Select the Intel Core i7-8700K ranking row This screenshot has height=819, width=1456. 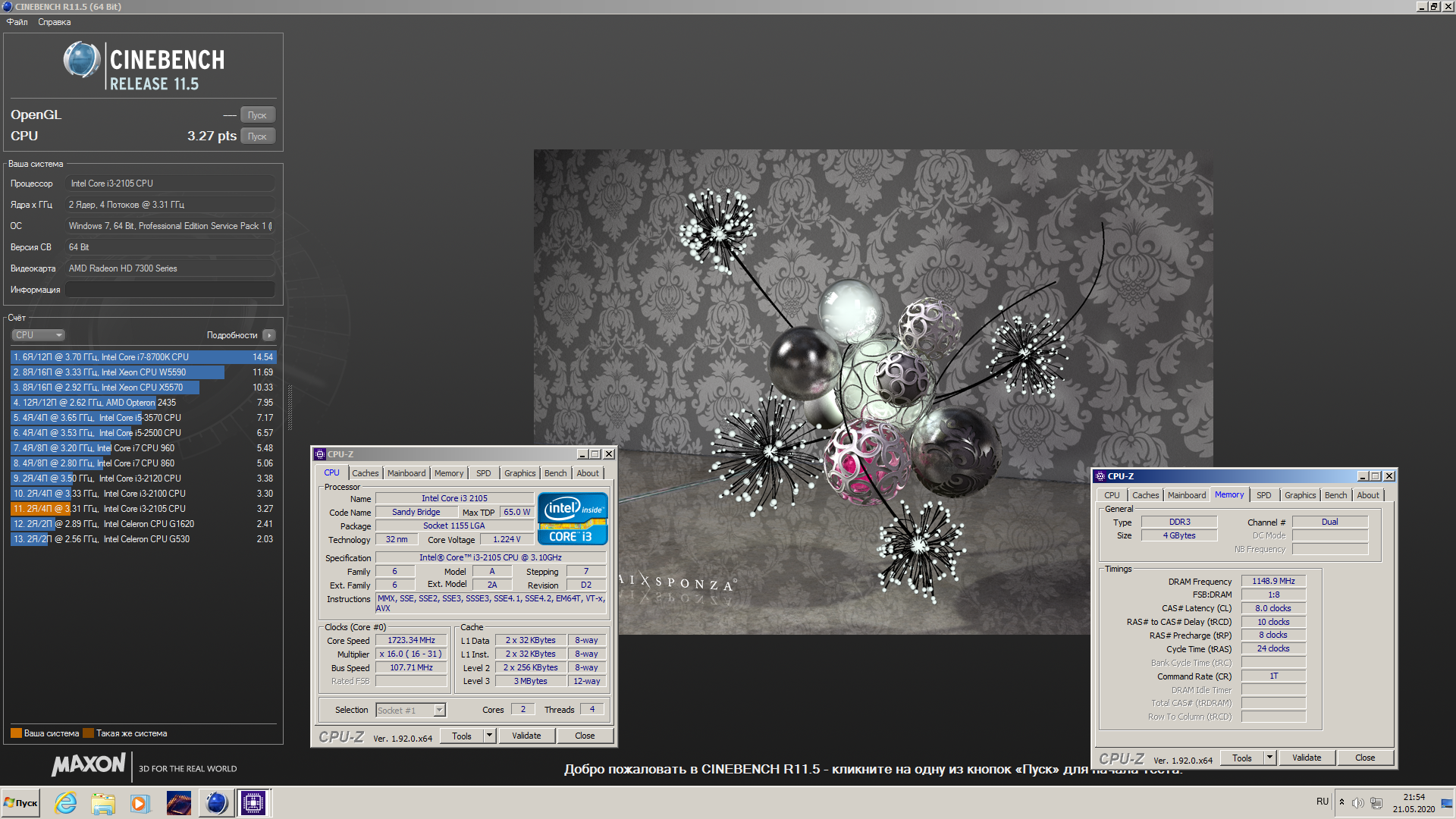143,357
